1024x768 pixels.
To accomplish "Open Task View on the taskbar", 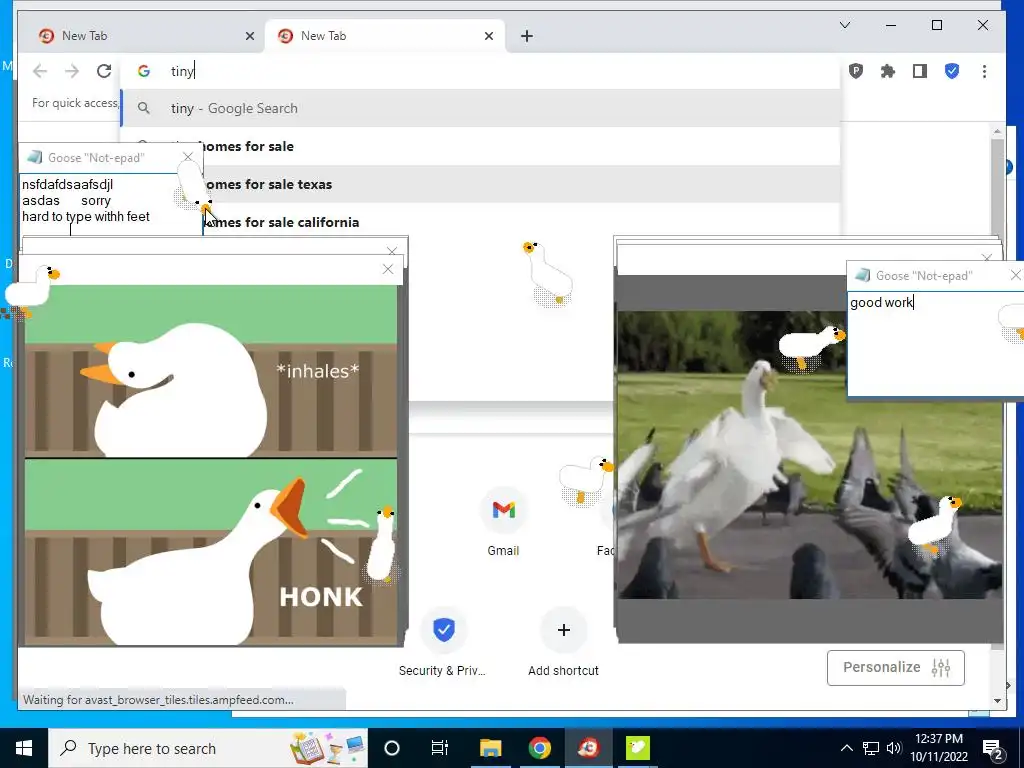I will pos(440,748).
